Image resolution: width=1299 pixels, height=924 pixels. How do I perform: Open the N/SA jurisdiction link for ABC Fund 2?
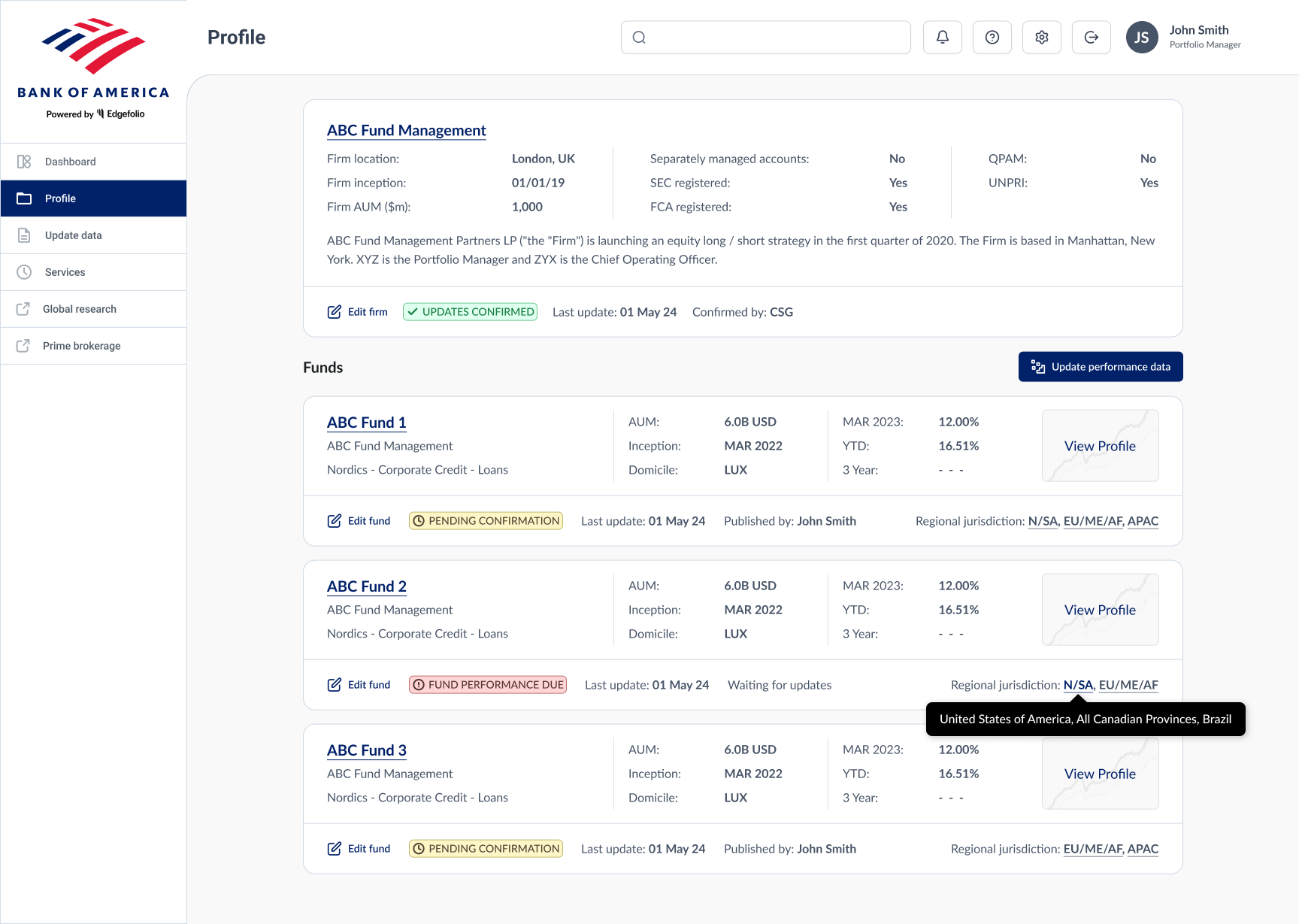1079,685
